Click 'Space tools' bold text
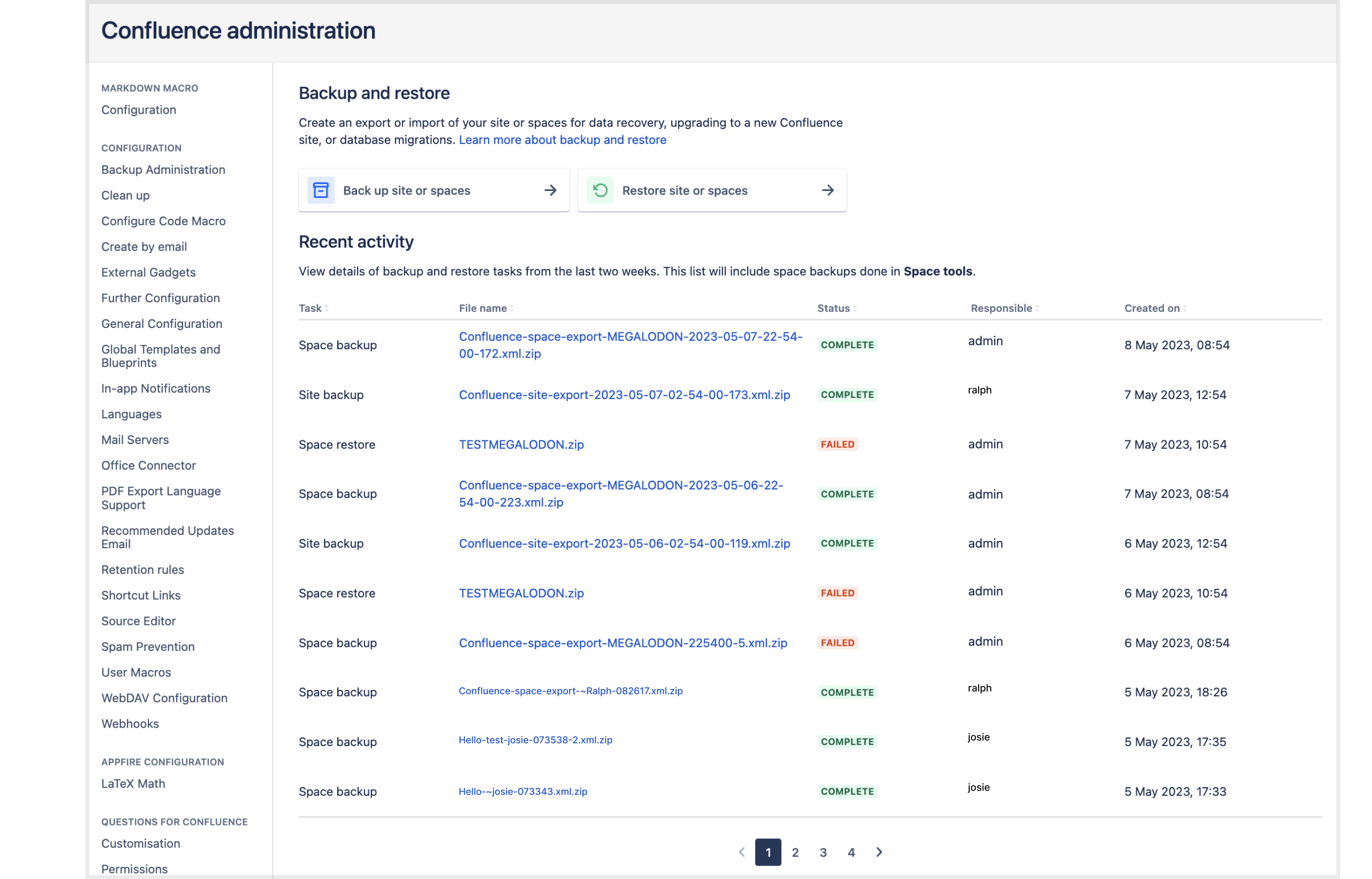This screenshot has height=879, width=1372. 937,271
